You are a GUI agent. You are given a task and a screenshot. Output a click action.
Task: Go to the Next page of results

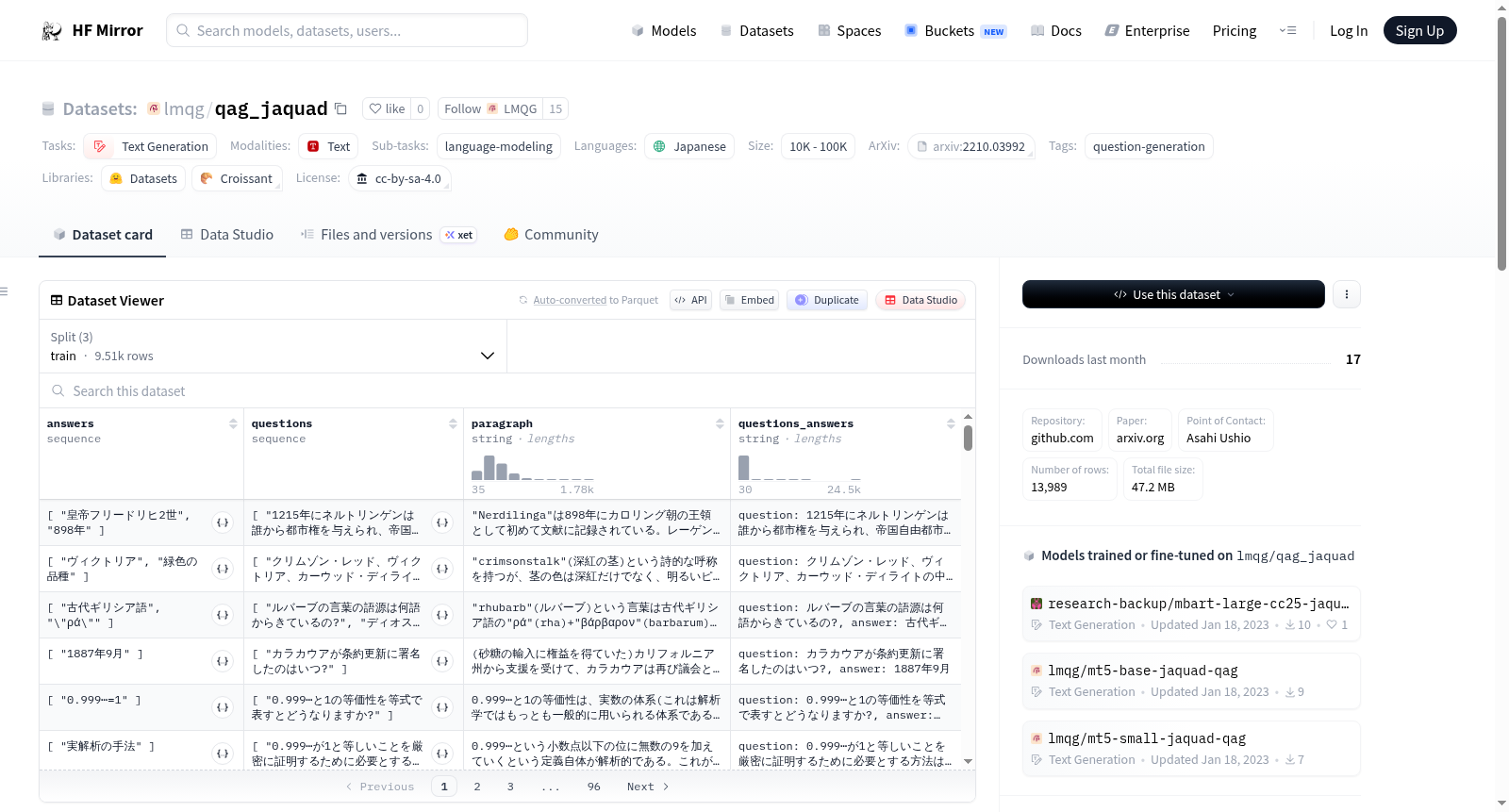(x=648, y=787)
